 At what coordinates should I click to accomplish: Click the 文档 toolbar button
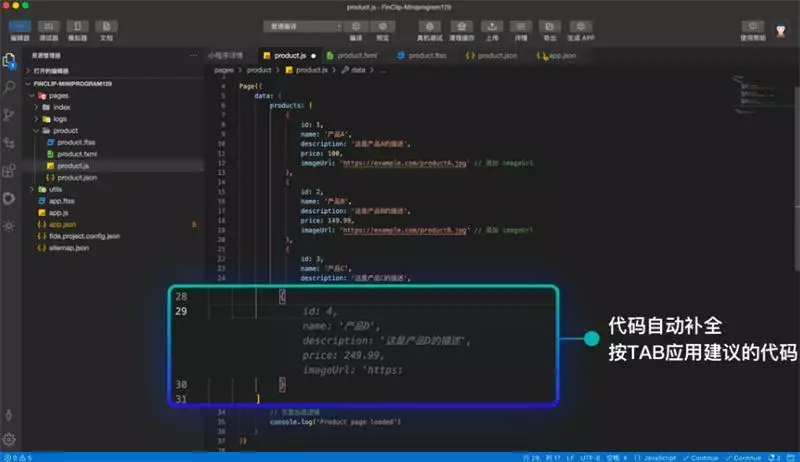click(106, 31)
